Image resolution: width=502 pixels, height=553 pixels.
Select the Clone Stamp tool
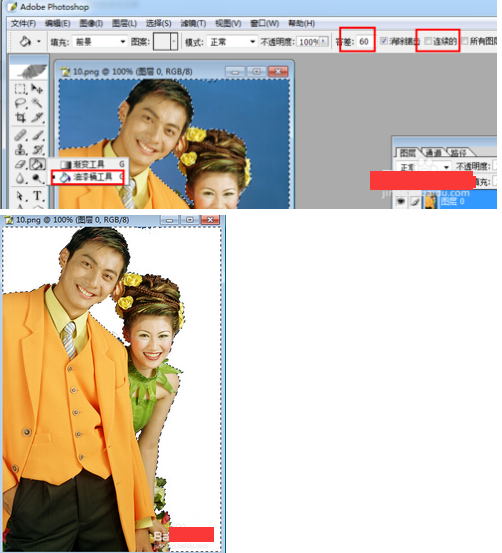[20, 150]
